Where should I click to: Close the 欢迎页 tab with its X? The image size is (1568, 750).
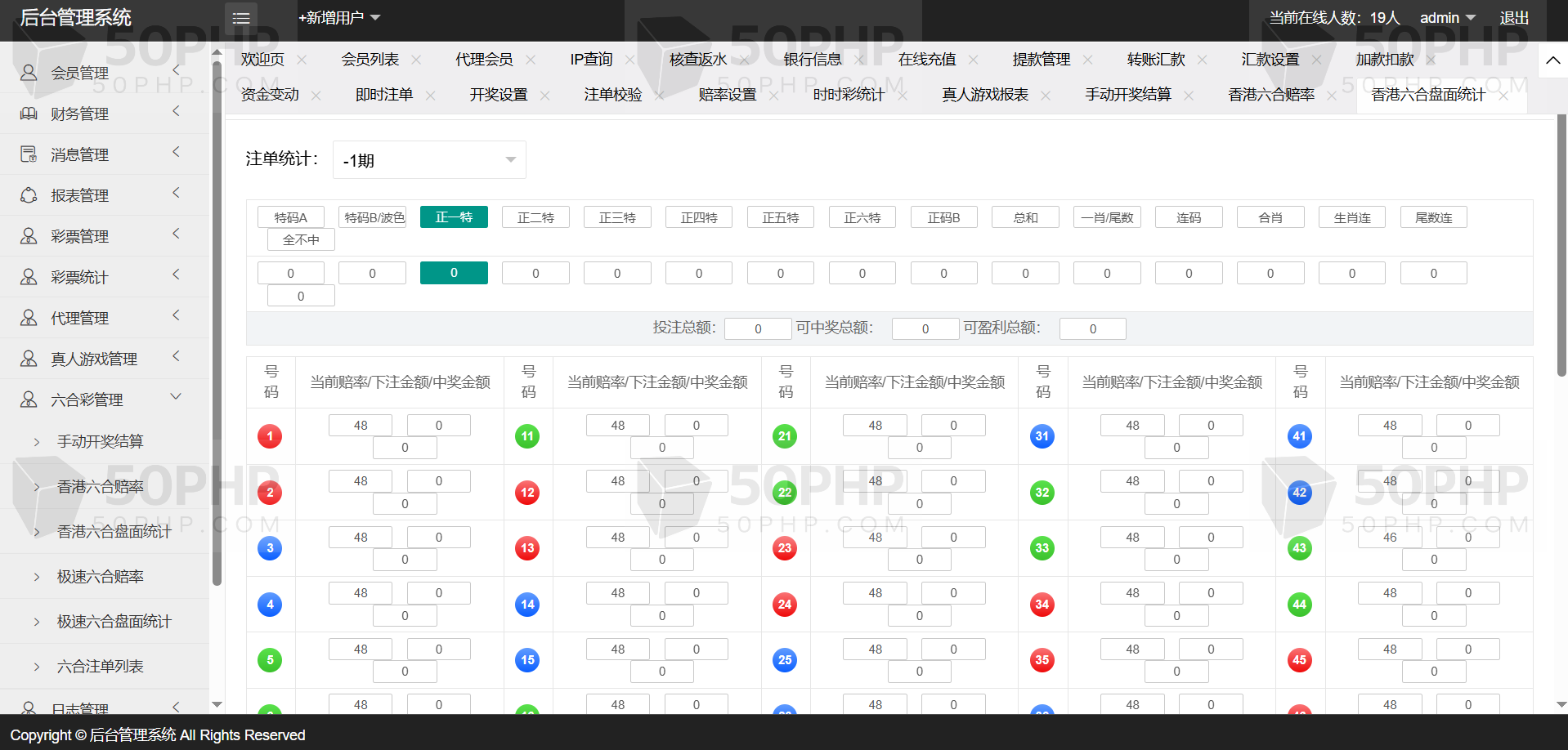pyautogui.click(x=302, y=60)
